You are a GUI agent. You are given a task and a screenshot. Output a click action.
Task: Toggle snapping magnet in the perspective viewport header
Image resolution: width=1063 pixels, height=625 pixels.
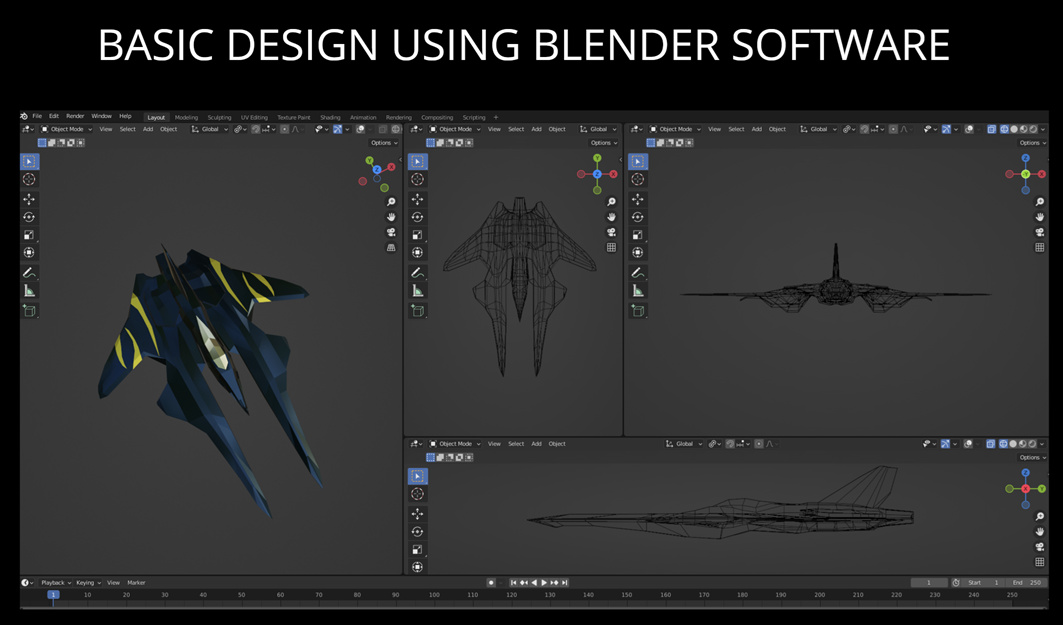[256, 129]
